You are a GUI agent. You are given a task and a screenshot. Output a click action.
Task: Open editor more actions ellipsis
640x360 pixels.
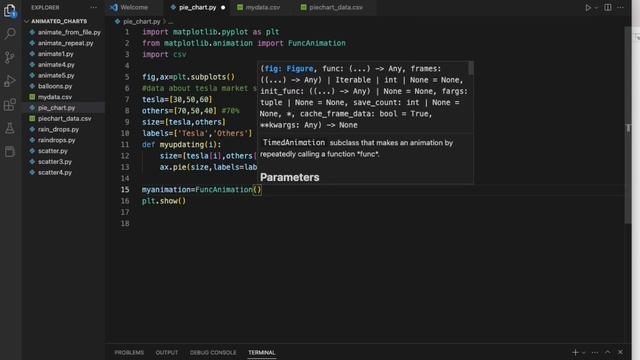tap(620, 7)
